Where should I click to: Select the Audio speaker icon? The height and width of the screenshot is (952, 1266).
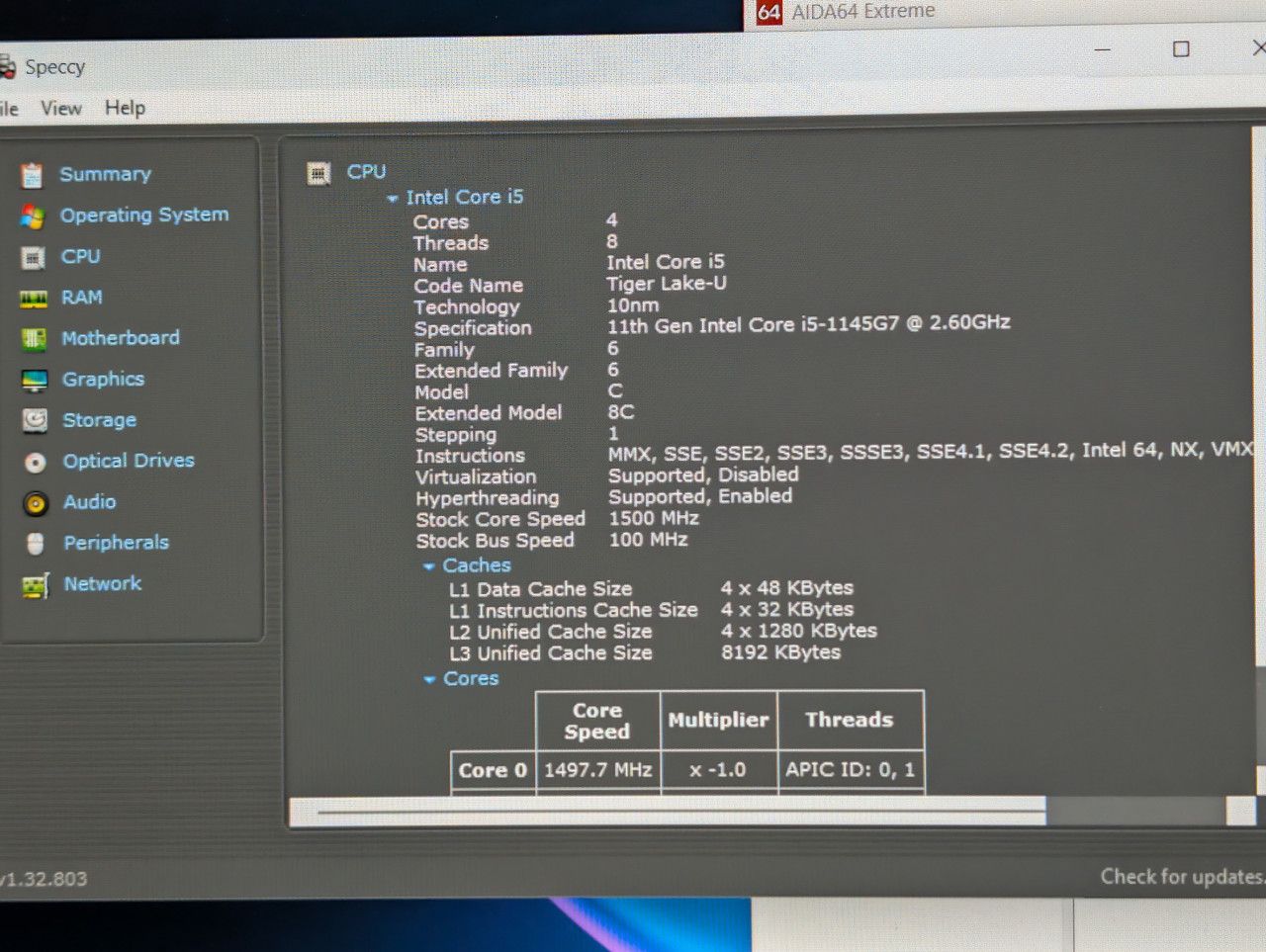(x=36, y=504)
